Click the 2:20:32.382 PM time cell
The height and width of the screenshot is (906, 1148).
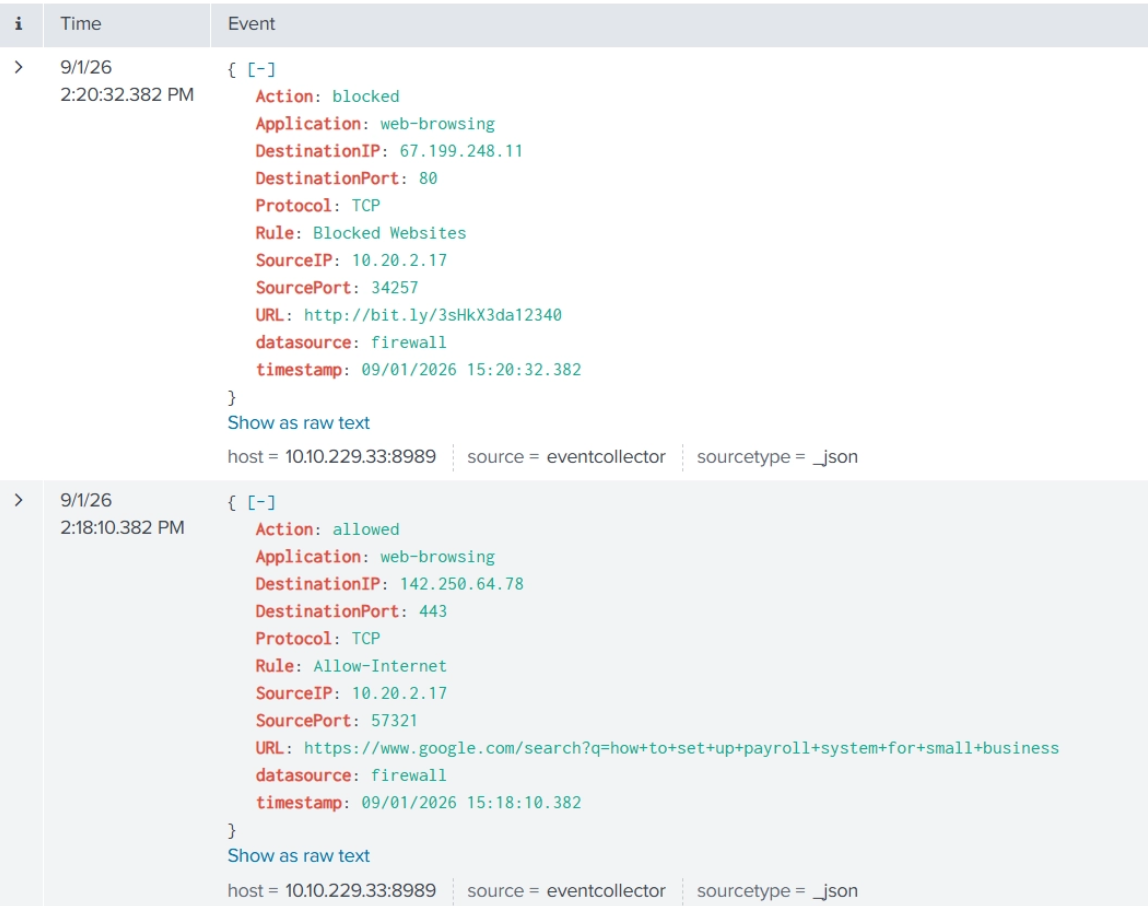click(127, 81)
